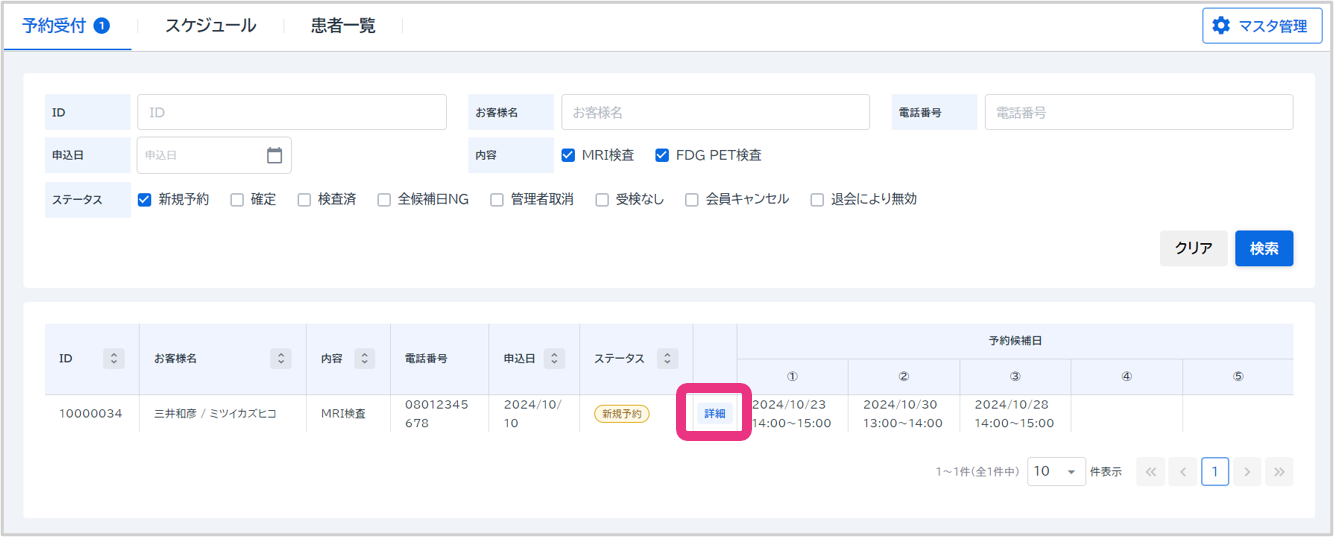Image resolution: width=1334 pixels, height=537 pixels.
Task: Sort table by ID column
Action: [114, 358]
